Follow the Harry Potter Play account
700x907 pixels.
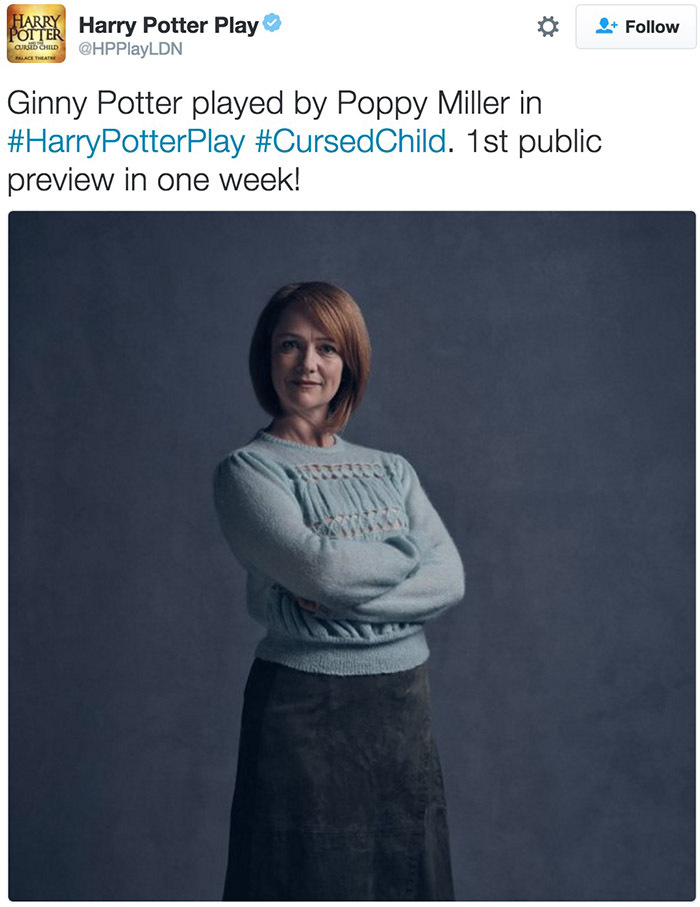tap(636, 27)
